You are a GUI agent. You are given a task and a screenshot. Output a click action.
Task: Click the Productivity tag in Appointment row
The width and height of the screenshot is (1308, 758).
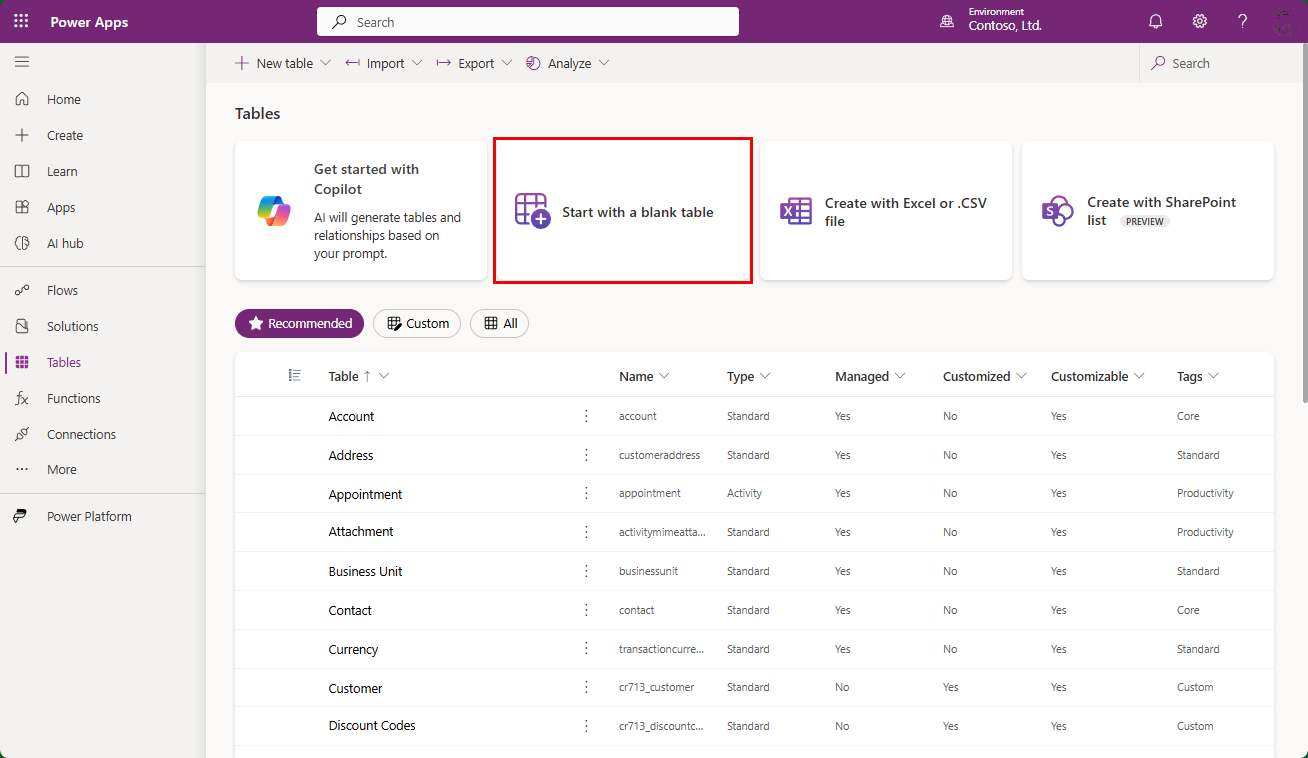coord(1205,493)
